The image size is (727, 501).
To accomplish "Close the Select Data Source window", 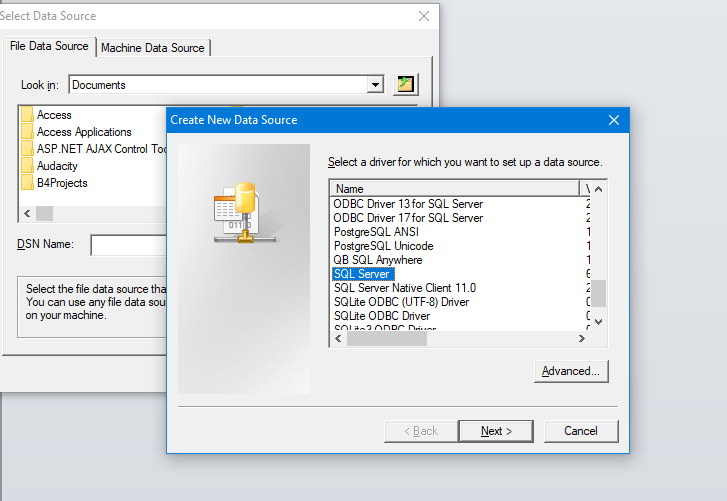I will [424, 16].
